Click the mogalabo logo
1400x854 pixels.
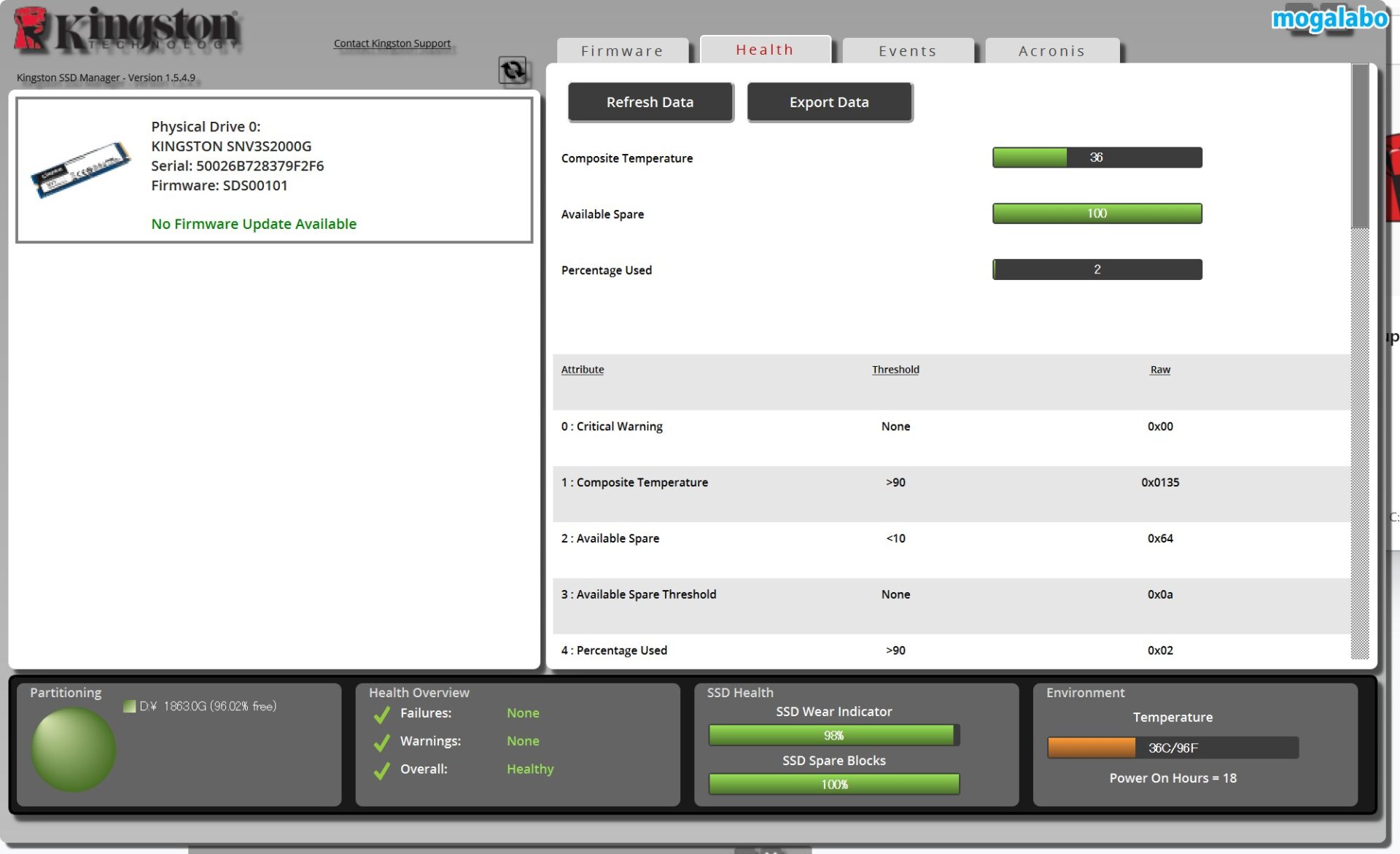coord(1331,20)
